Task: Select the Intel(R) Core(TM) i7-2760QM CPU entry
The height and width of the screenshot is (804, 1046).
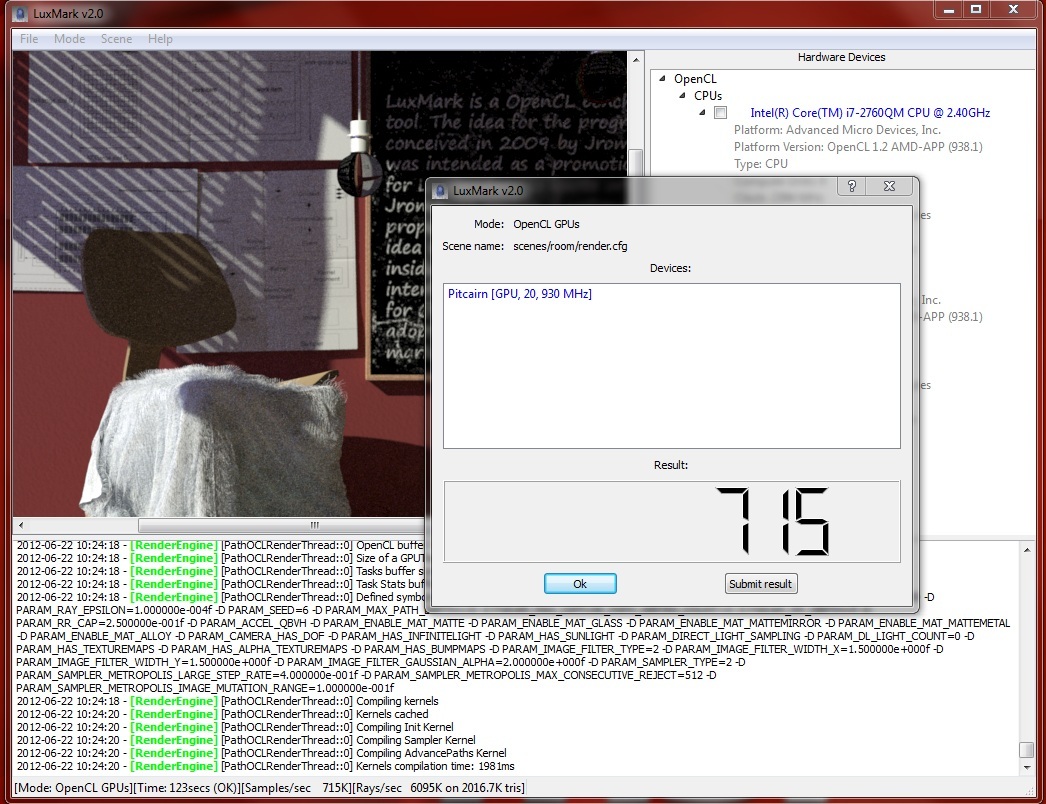Action: tap(870, 113)
